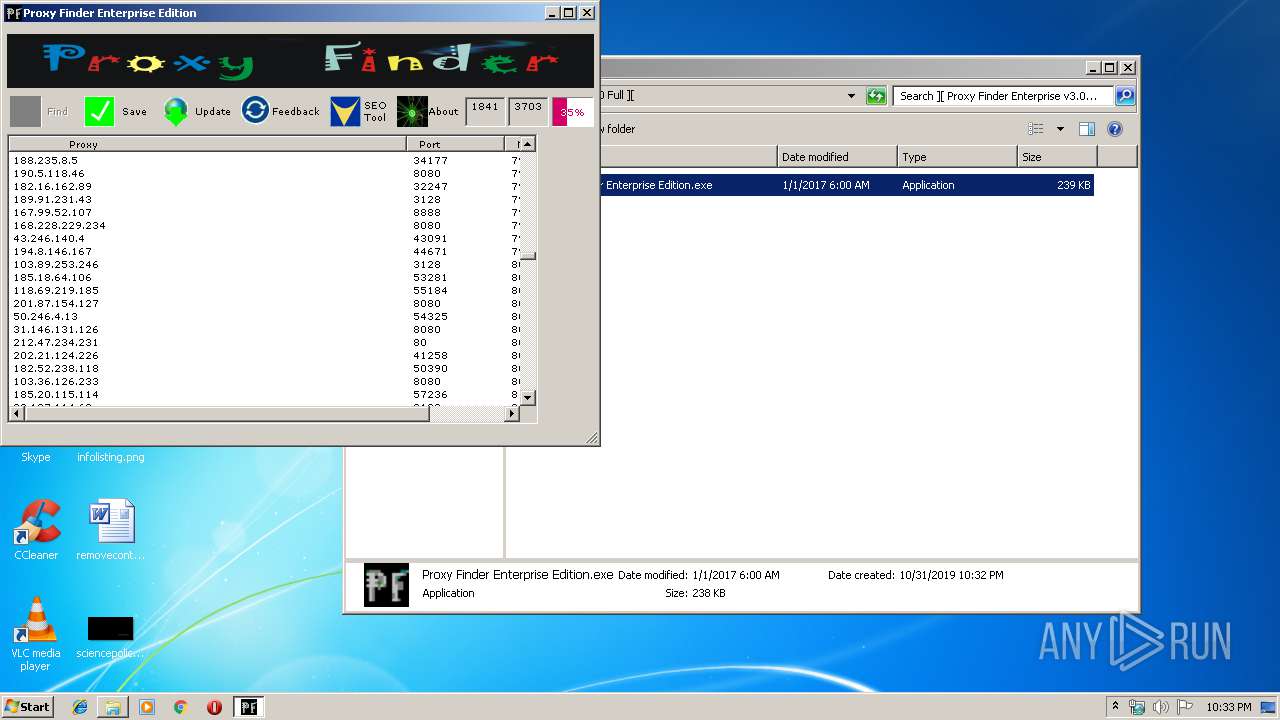Image resolution: width=1280 pixels, height=720 pixels.
Task: Select proxy row 185.18.64.106
Action: 264,277
